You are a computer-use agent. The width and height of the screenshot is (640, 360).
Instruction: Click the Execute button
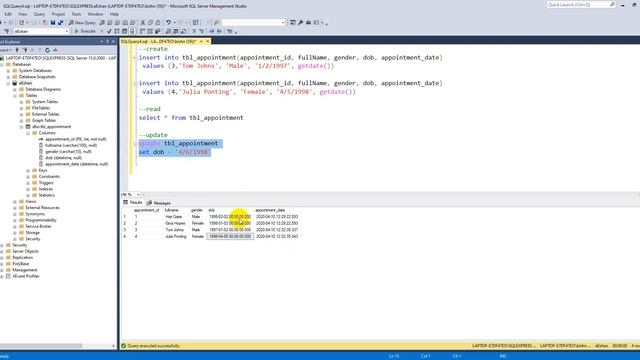click(85, 31)
